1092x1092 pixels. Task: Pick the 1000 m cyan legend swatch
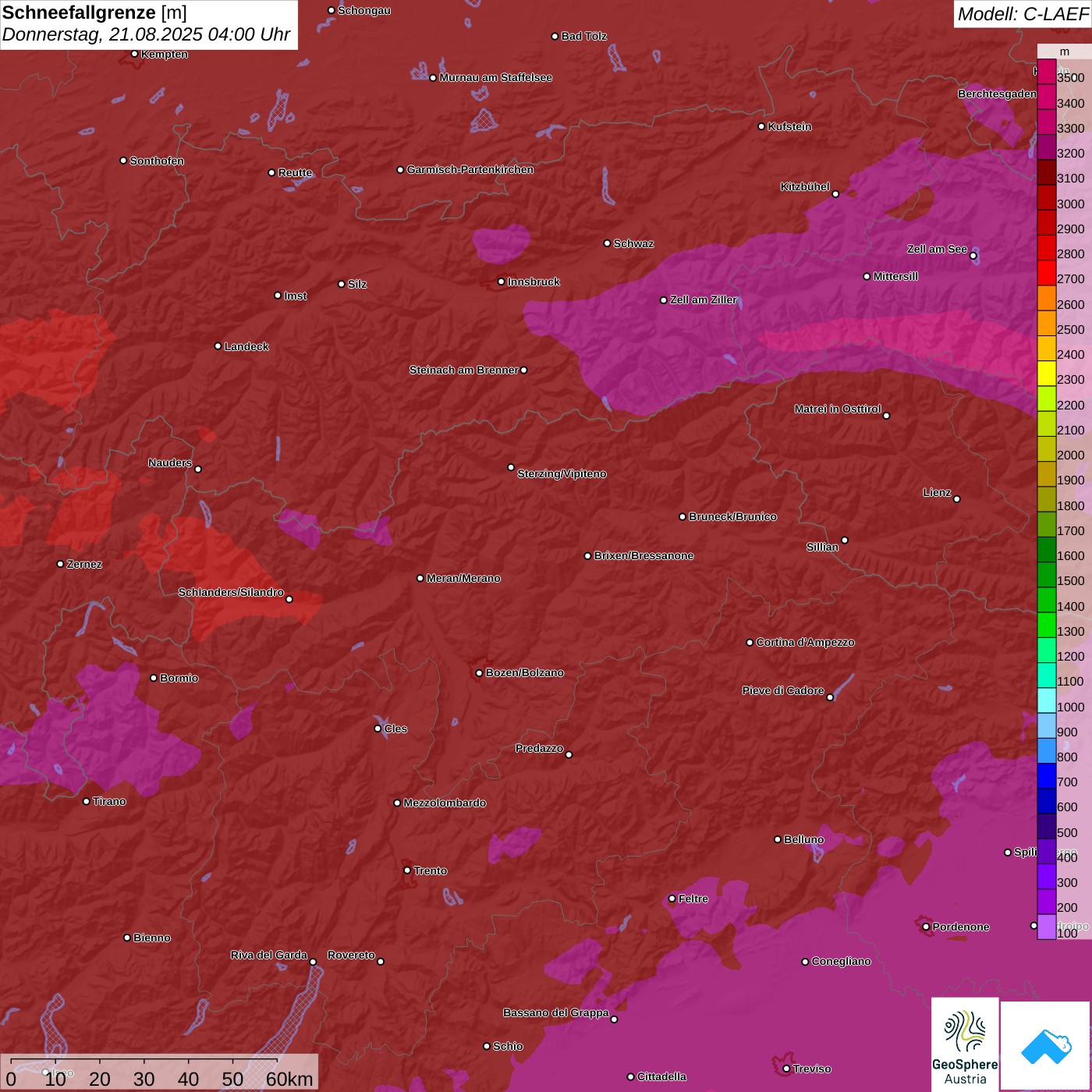coord(1046,700)
